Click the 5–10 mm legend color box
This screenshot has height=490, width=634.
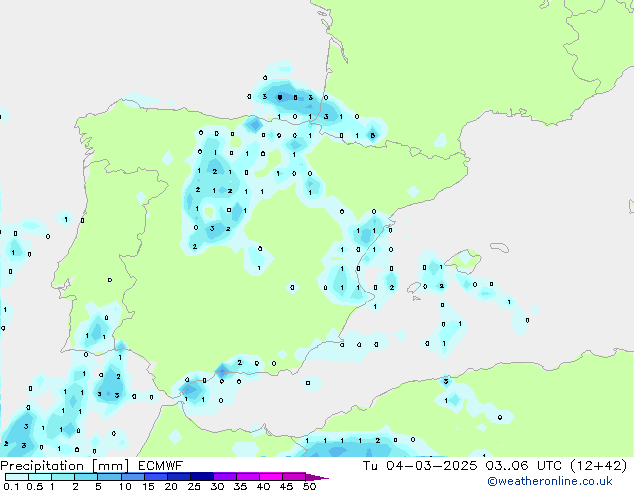coord(109,477)
